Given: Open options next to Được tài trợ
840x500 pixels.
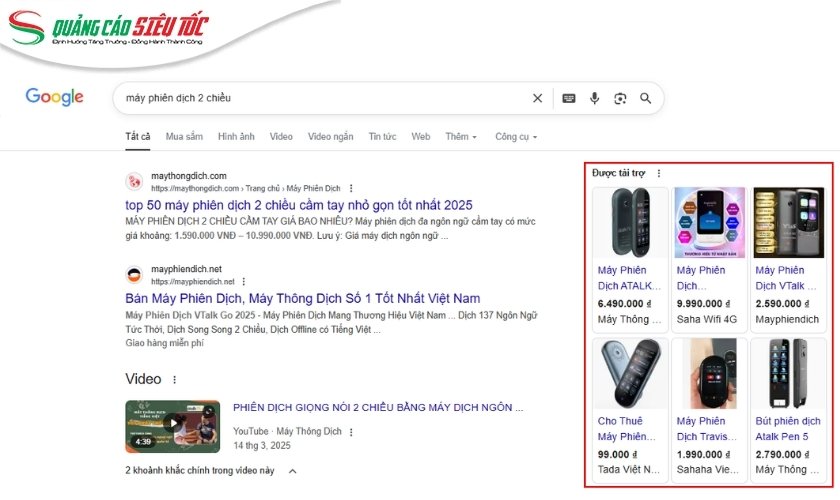Looking at the screenshot, I should [659, 173].
